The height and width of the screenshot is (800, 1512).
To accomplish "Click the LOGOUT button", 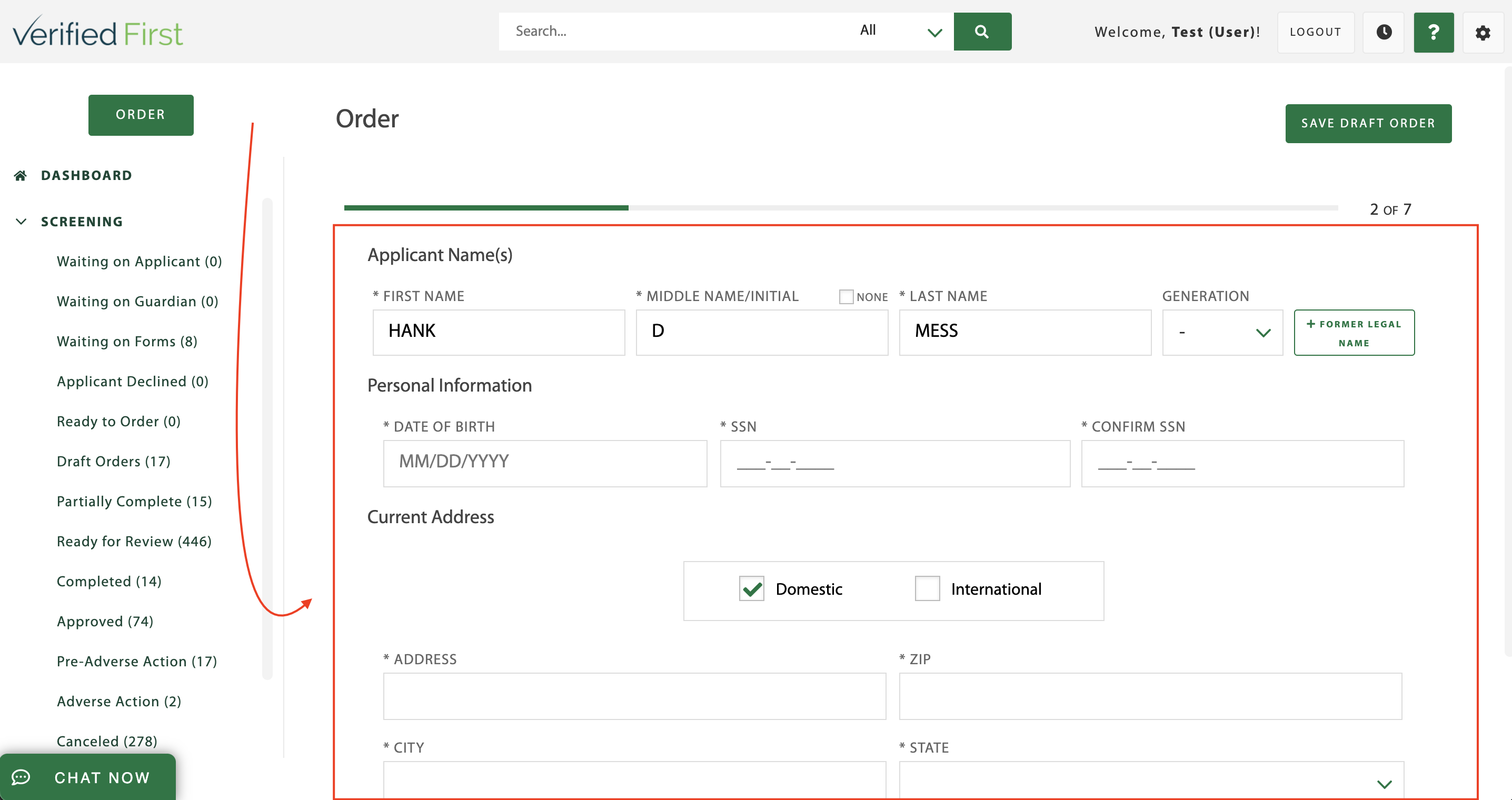I will 1316,32.
